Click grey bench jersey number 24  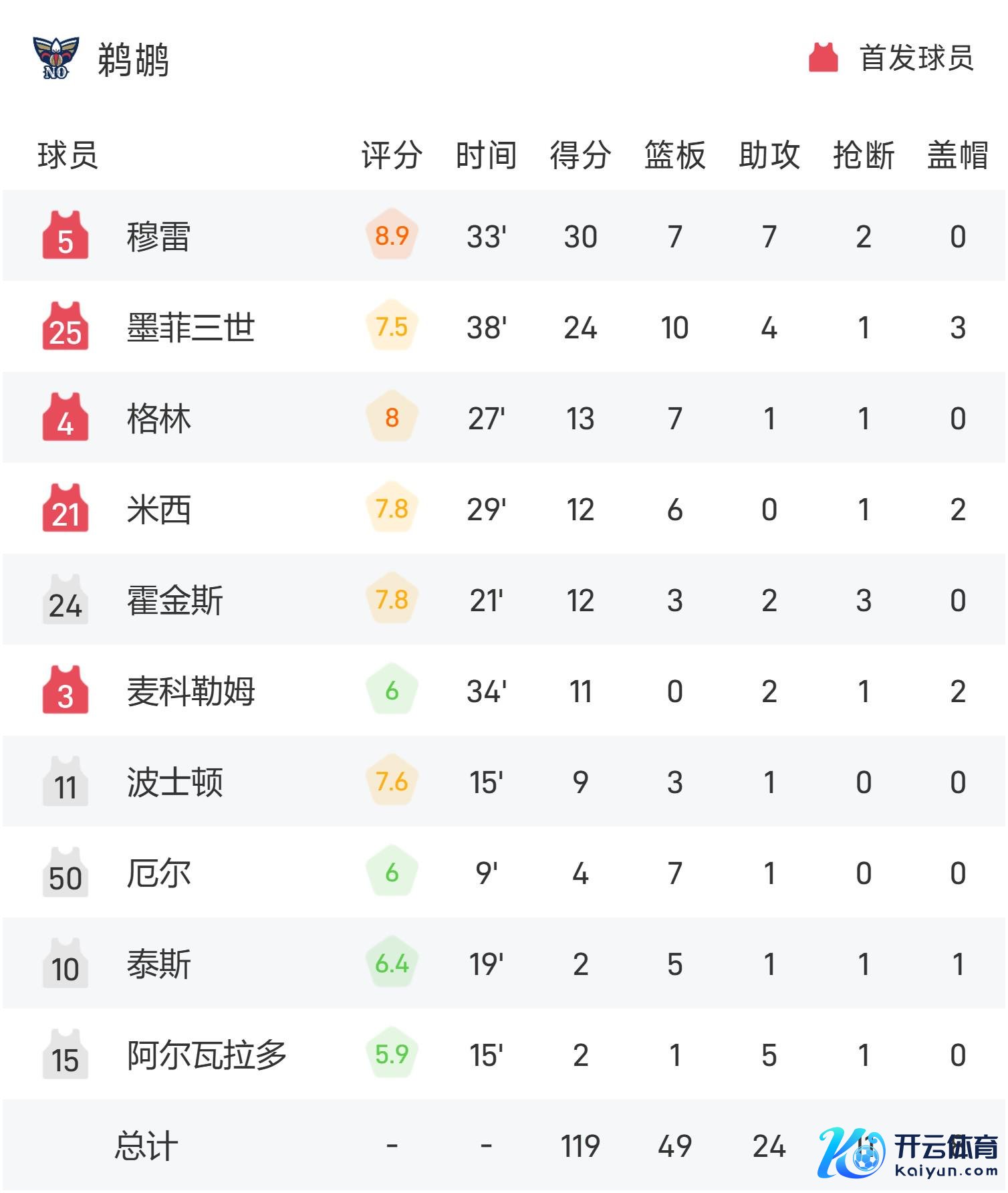click(65, 601)
